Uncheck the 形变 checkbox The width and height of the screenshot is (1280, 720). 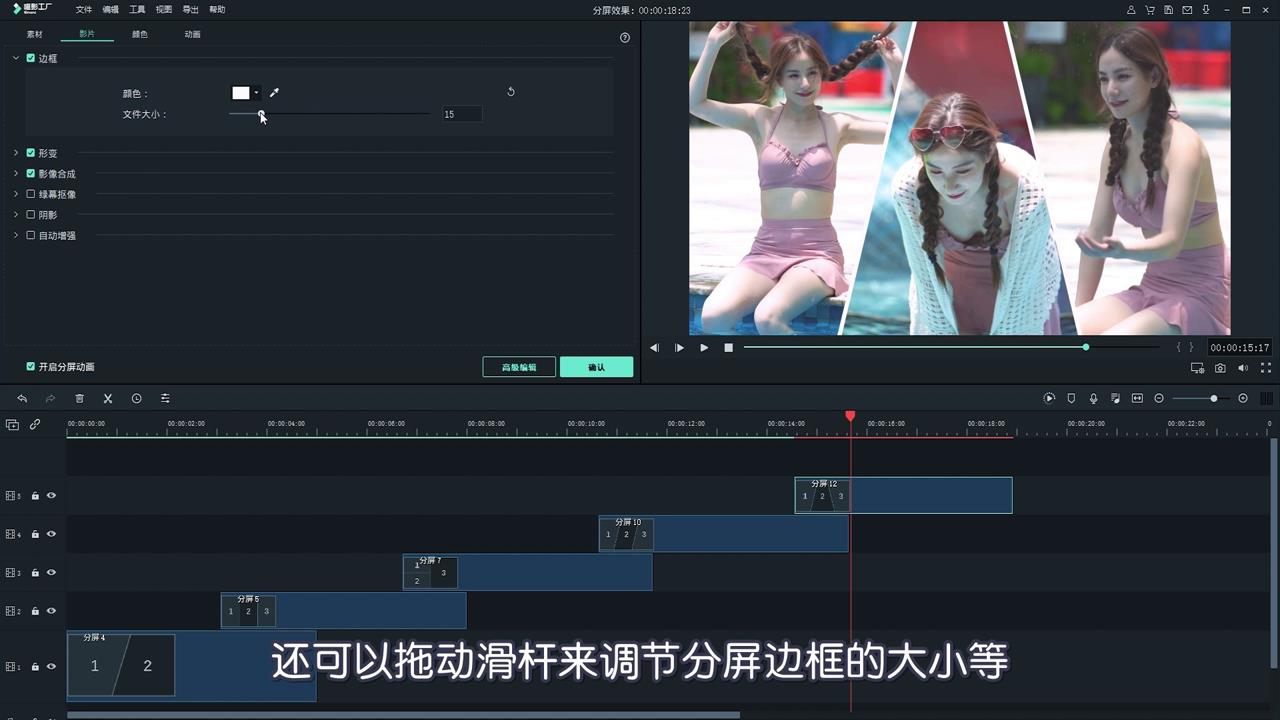point(30,153)
